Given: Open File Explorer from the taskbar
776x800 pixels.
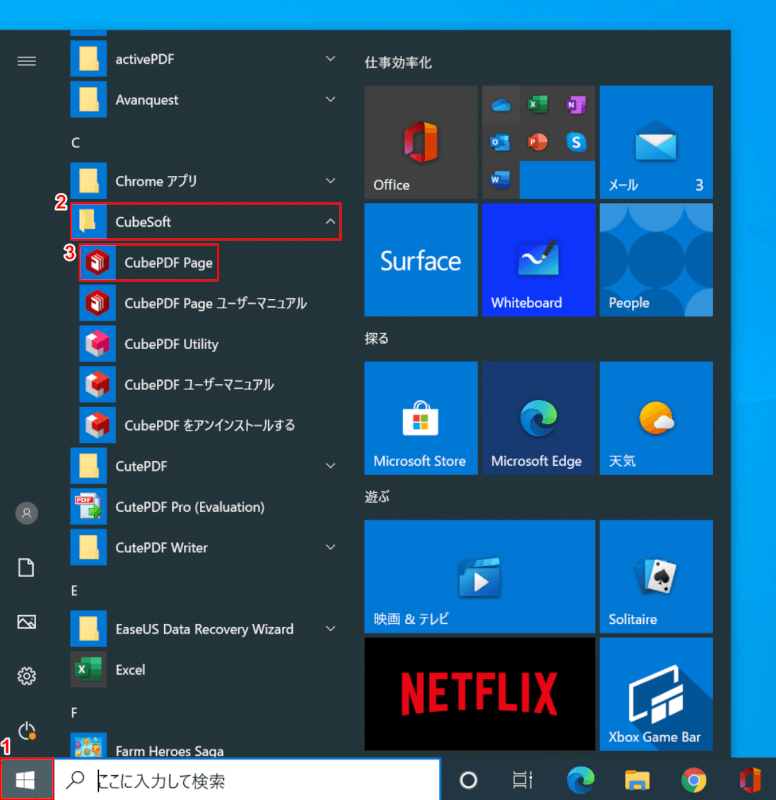Looking at the screenshot, I should pos(637,780).
